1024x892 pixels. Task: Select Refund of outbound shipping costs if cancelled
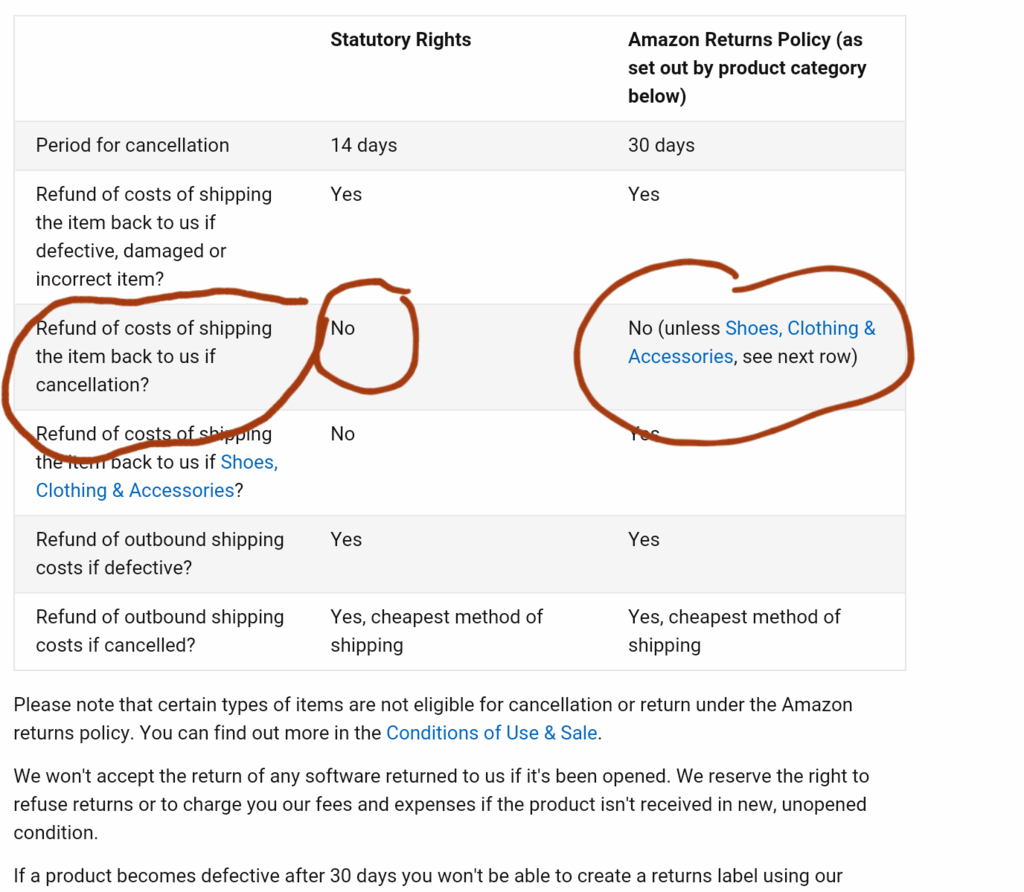160,631
